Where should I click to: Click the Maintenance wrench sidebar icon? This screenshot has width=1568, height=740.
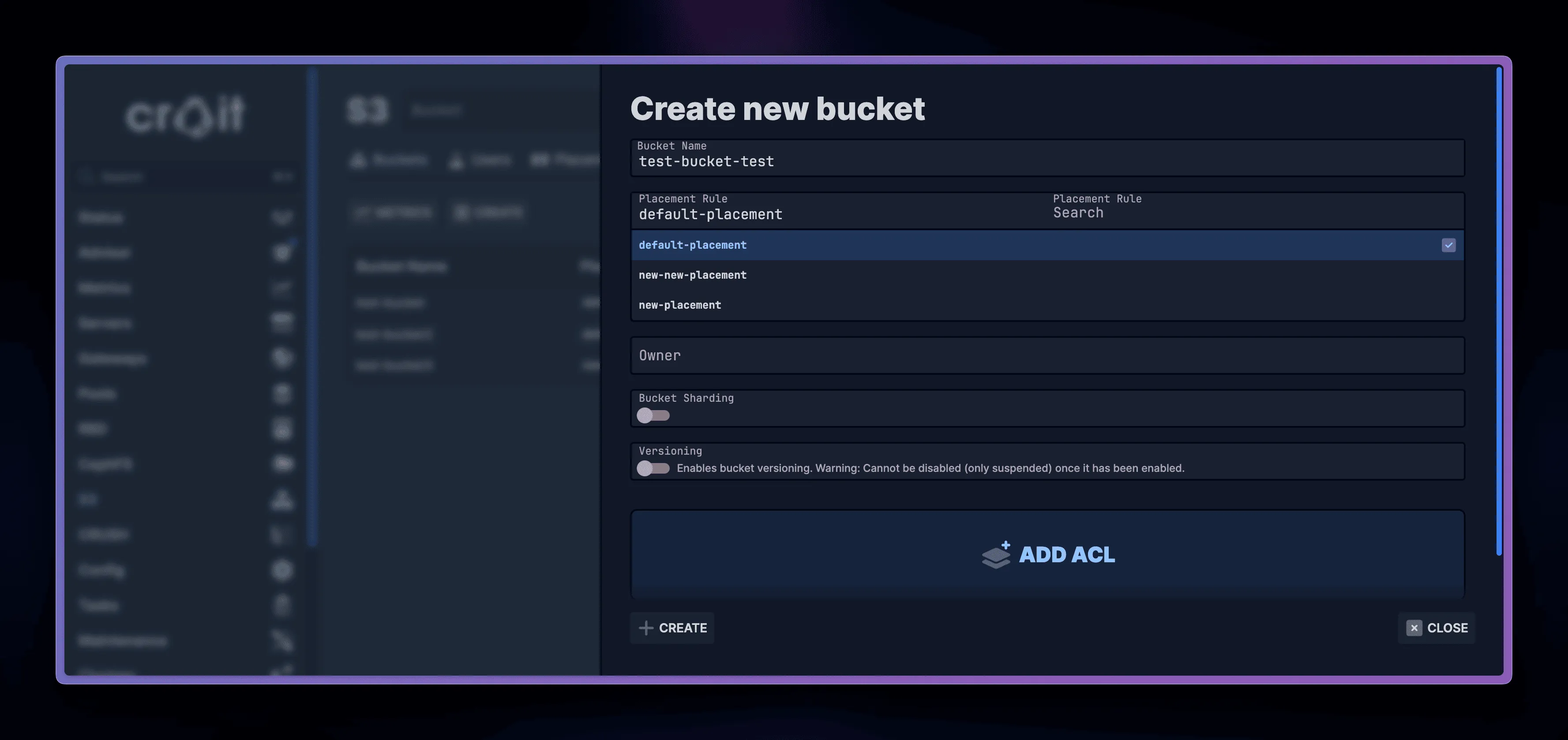pyautogui.click(x=282, y=640)
